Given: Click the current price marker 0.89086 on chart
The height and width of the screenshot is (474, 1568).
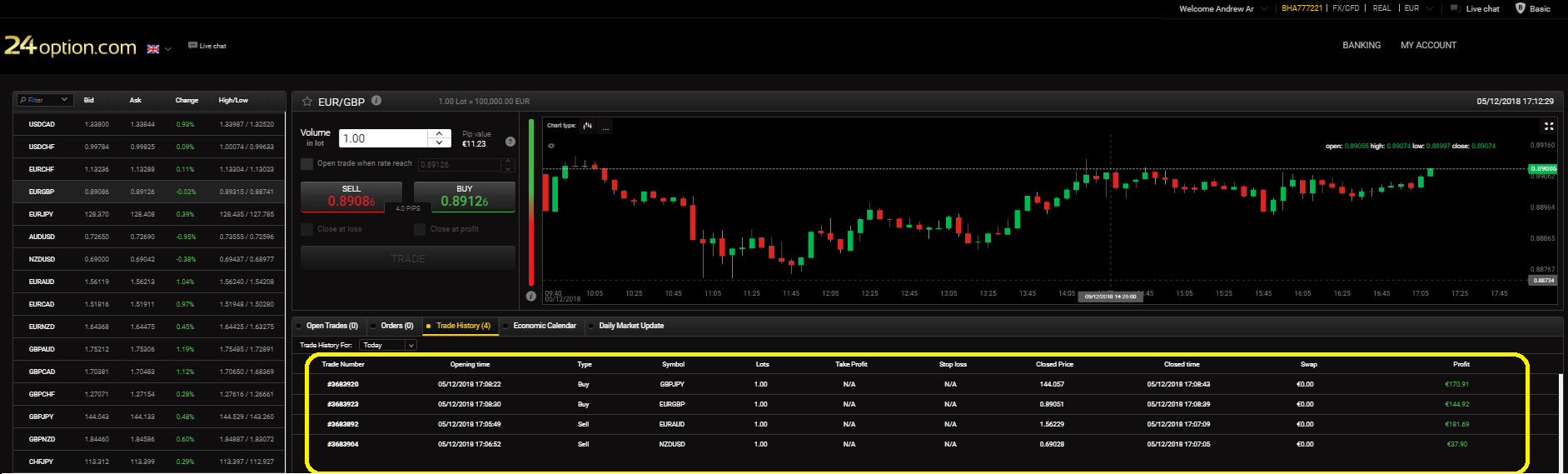Looking at the screenshot, I should (x=1543, y=168).
